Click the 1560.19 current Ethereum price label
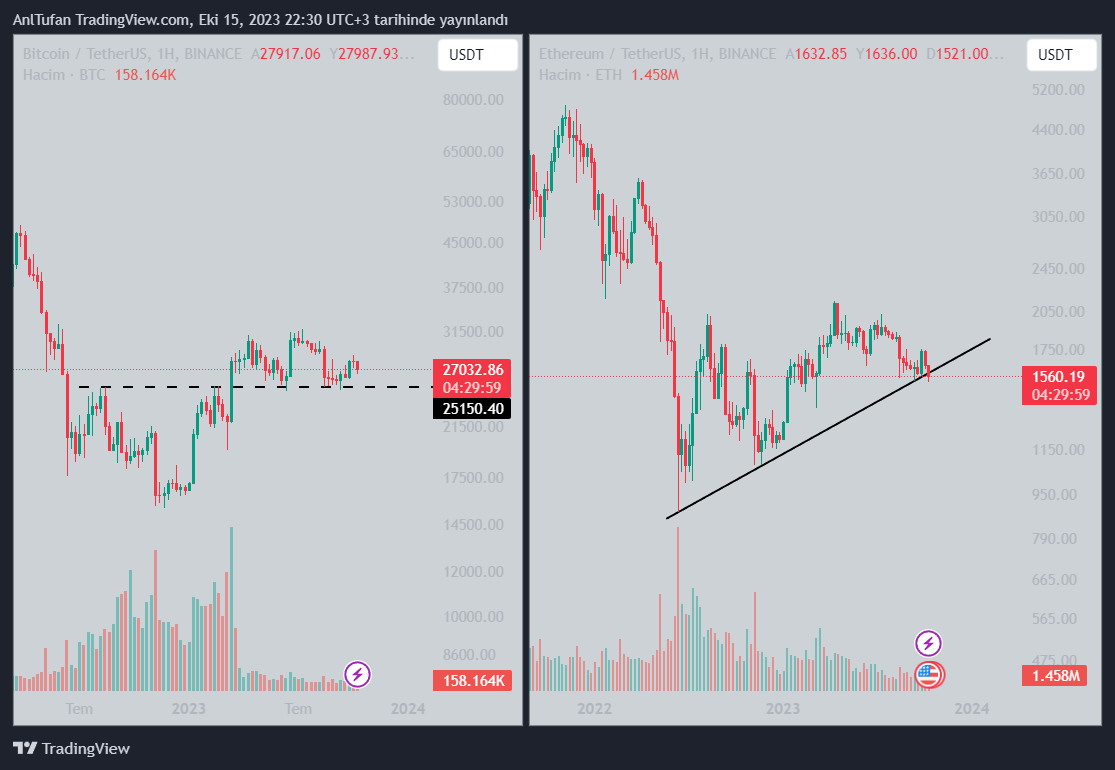Image resolution: width=1115 pixels, height=770 pixels. pyautogui.click(x=1060, y=376)
